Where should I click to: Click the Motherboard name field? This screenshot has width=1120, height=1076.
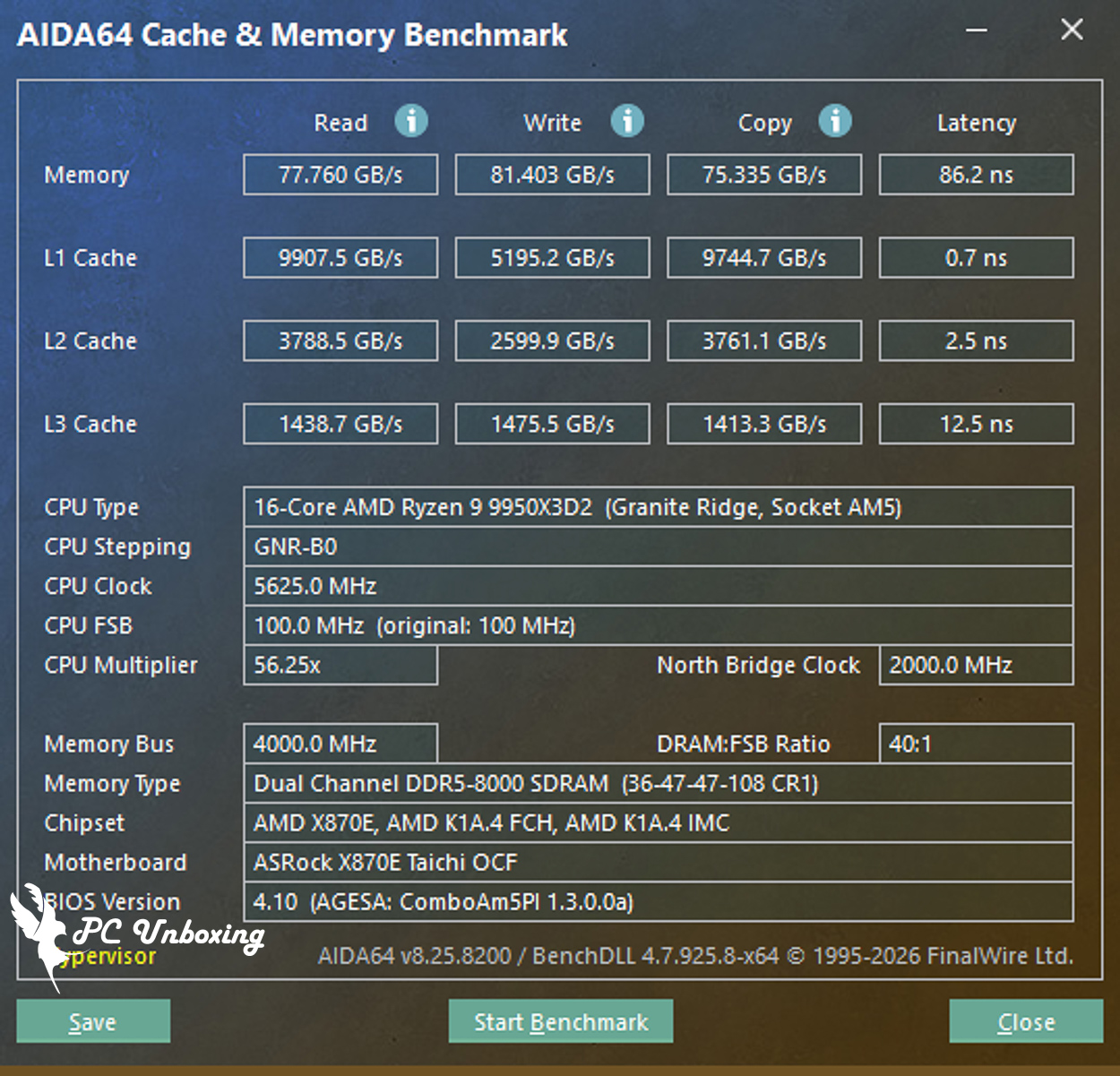pos(658,863)
